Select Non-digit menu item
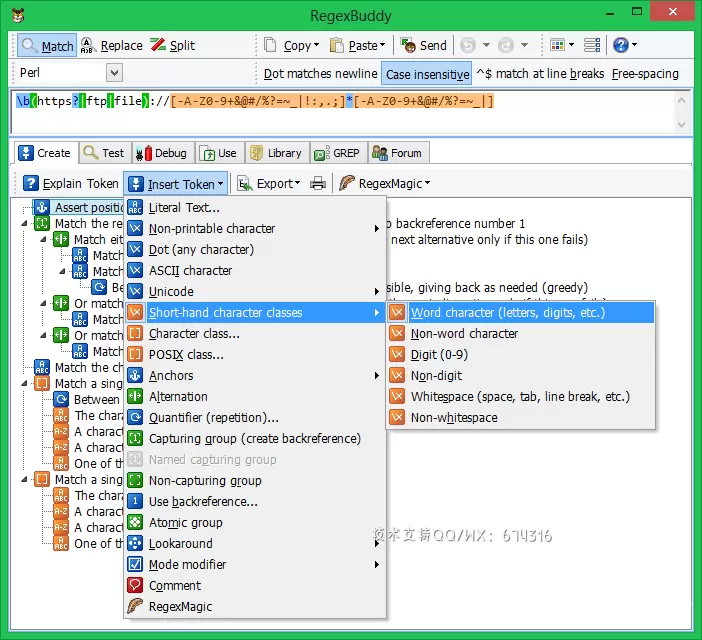The image size is (702, 640). pos(521,375)
